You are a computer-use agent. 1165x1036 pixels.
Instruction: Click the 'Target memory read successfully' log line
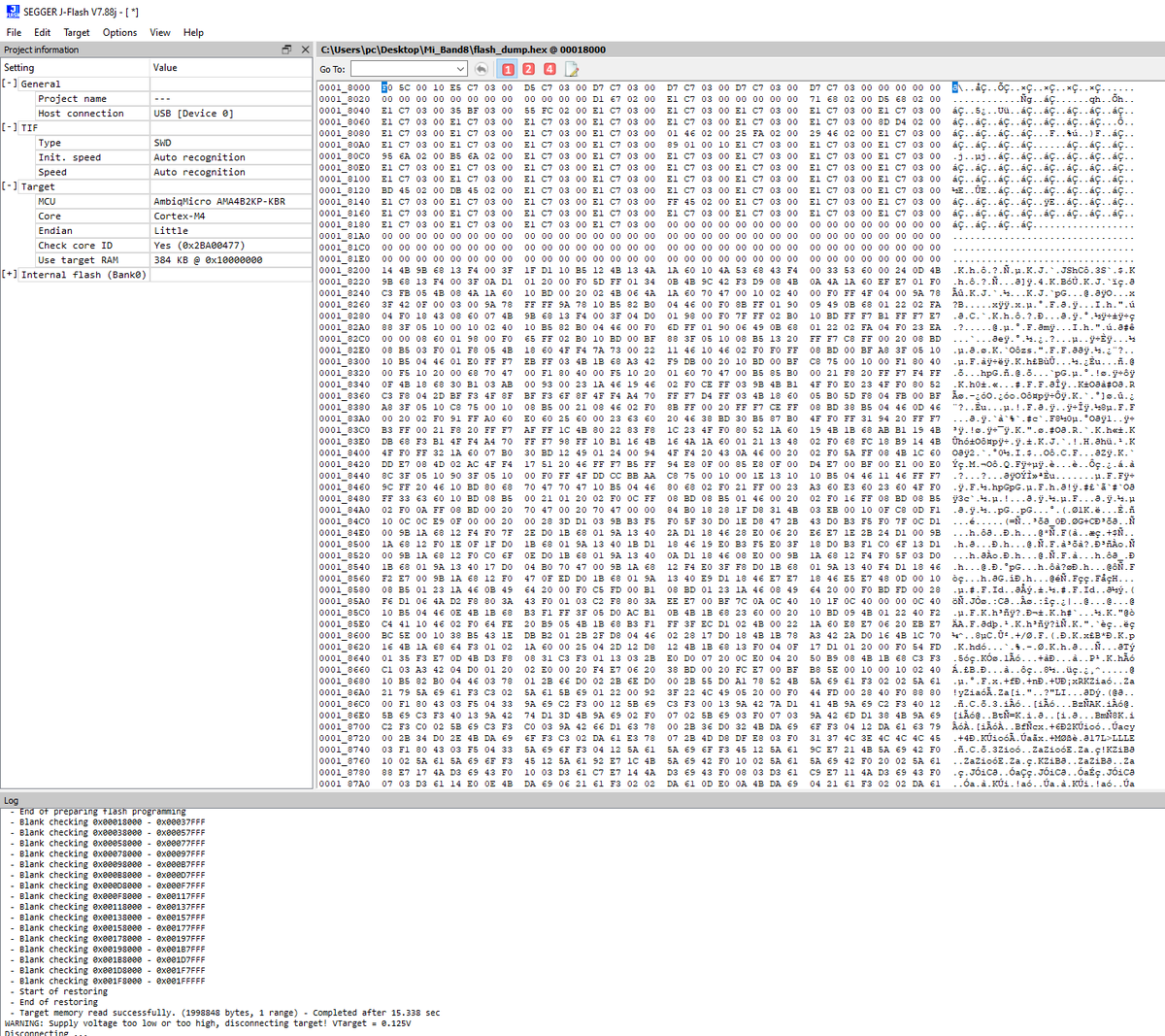229,1013
